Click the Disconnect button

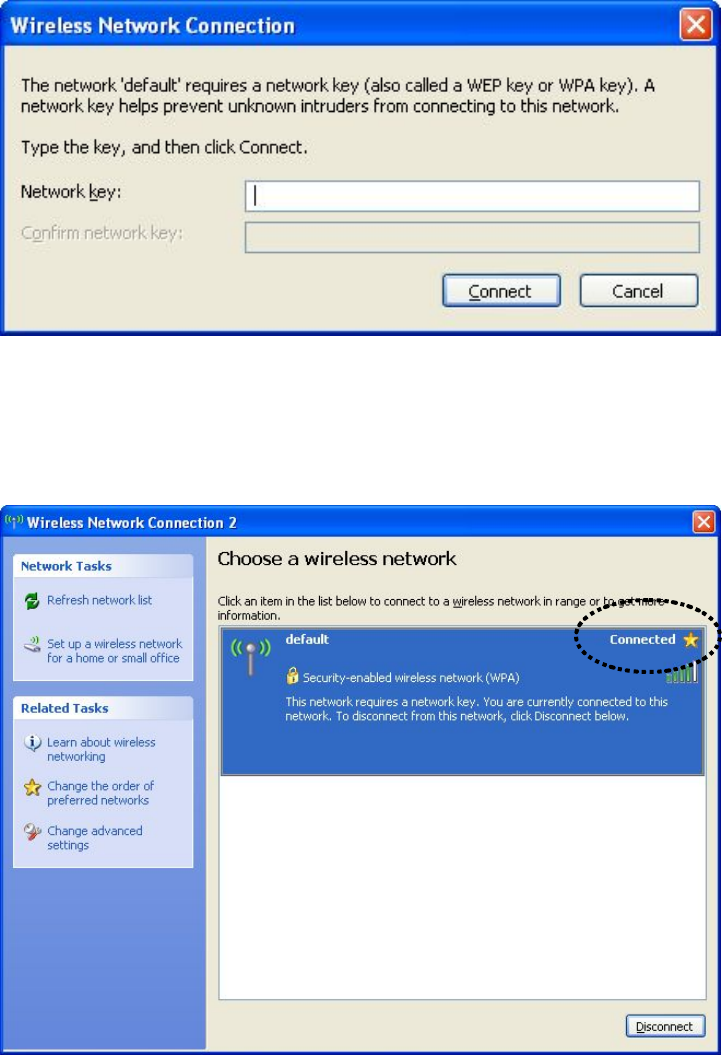(665, 1027)
